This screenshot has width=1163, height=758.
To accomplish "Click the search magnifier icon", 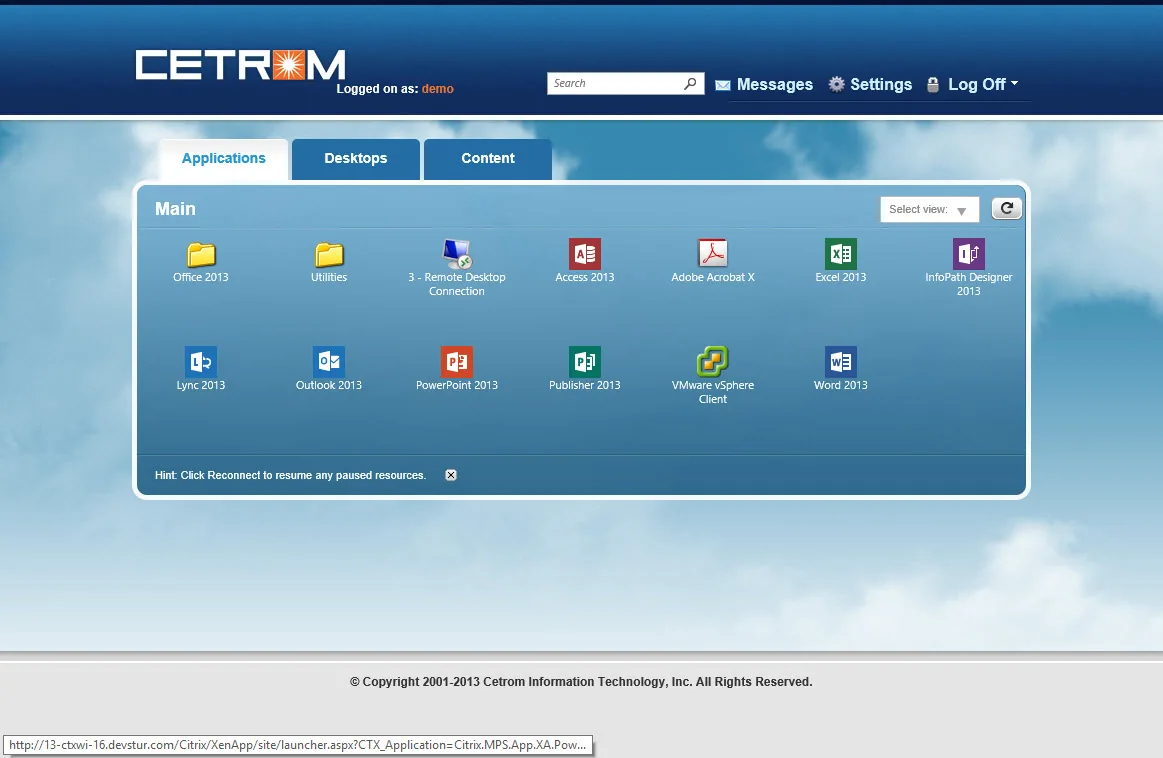I will 690,83.
